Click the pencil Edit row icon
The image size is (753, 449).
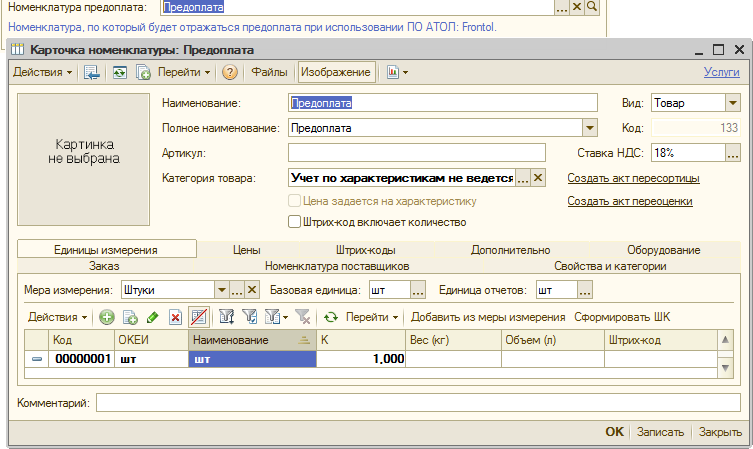(x=152, y=317)
